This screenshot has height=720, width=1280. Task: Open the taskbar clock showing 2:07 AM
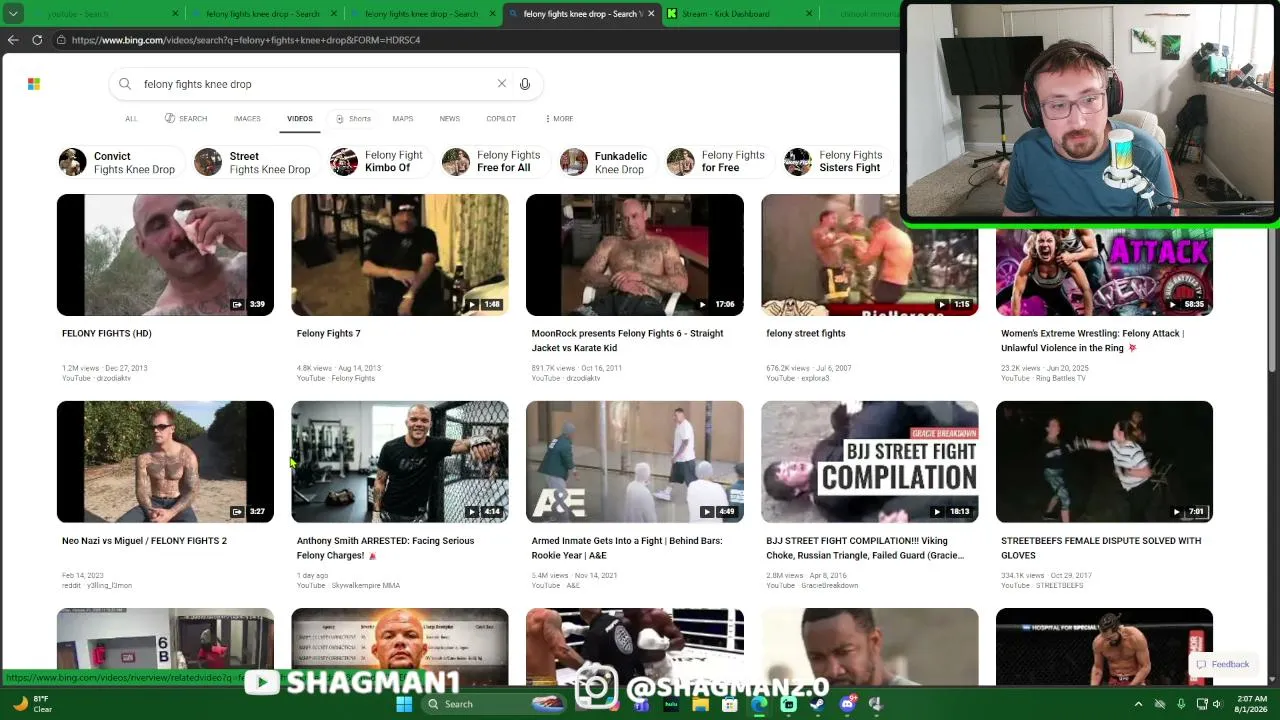[1252, 704]
